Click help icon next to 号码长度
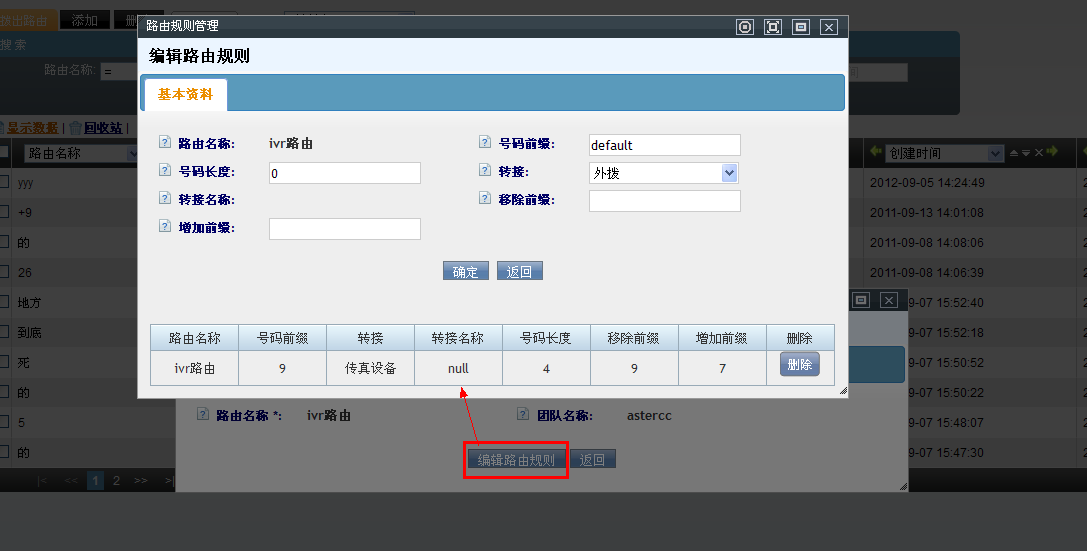 click(165, 171)
